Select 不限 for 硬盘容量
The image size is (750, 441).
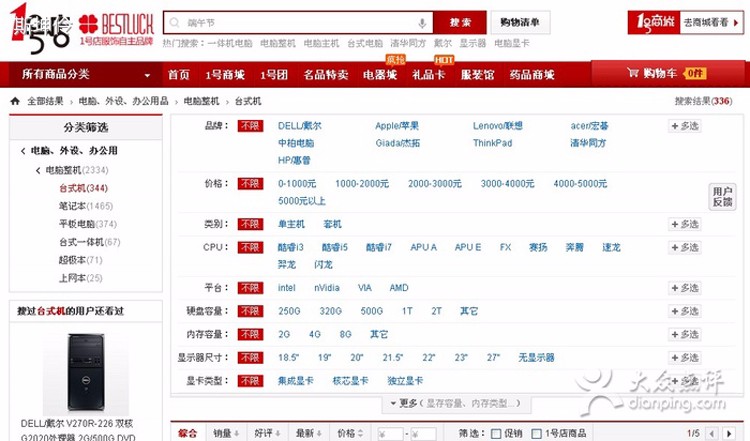point(250,311)
